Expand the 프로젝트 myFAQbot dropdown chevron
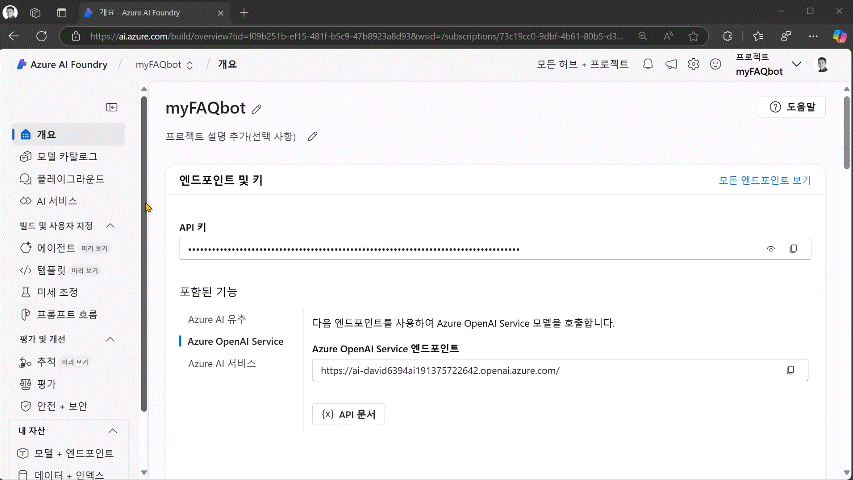The width and height of the screenshot is (853, 480). [796, 64]
